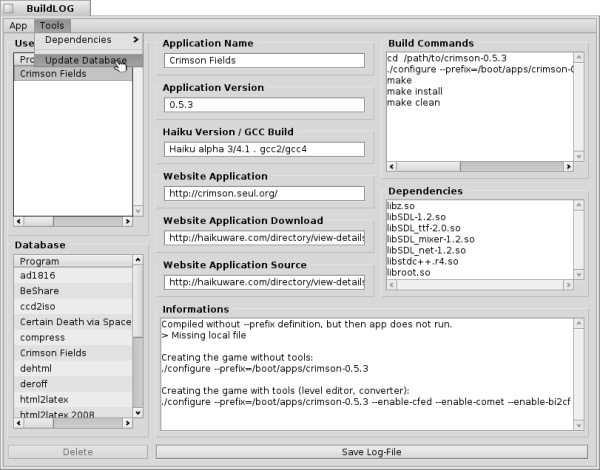Choose Update Database from Tools menu
600x470 pixels.
coord(85,61)
